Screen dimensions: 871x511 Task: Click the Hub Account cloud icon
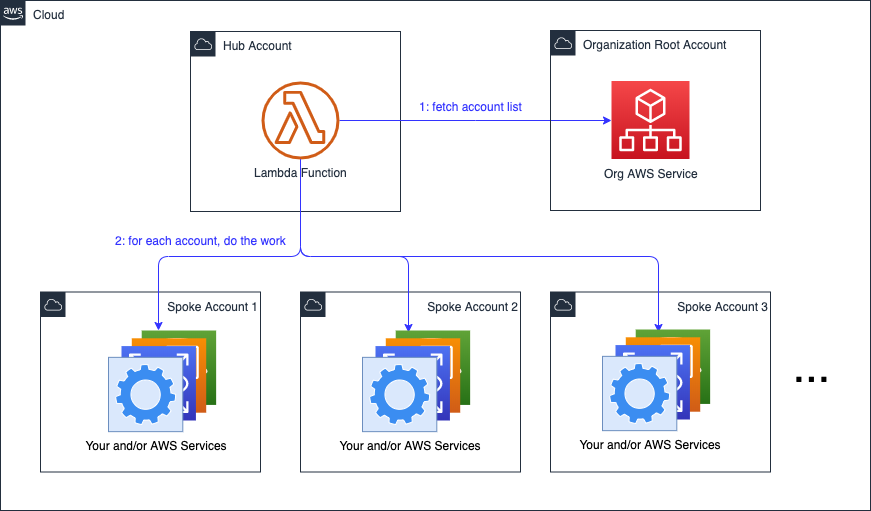203,44
